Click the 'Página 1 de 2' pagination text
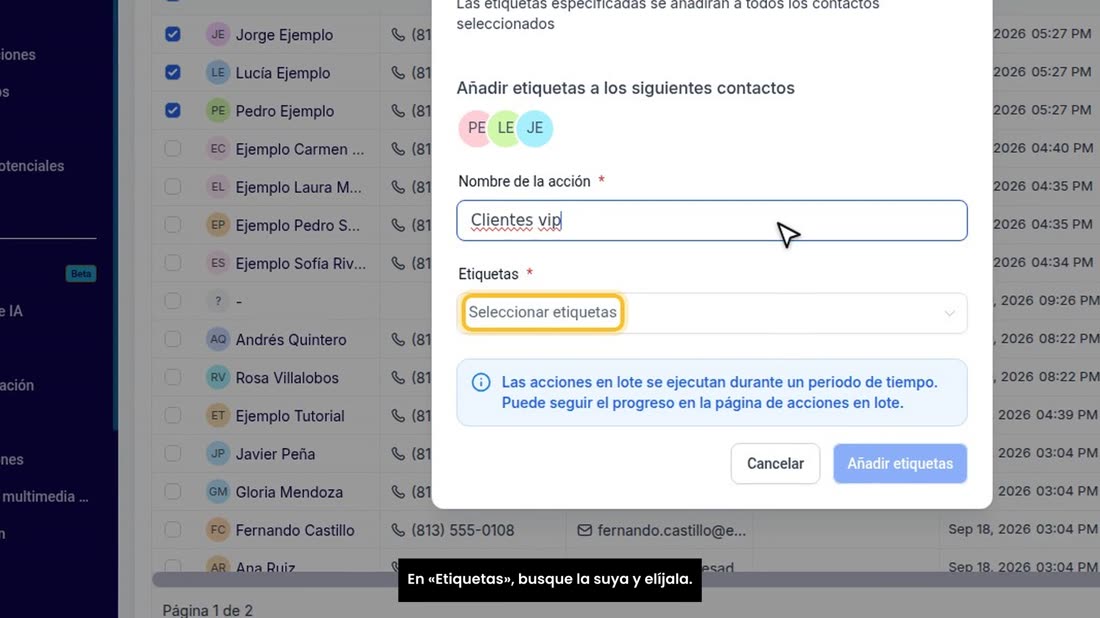The height and width of the screenshot is (618, 1100). (208, 610)
